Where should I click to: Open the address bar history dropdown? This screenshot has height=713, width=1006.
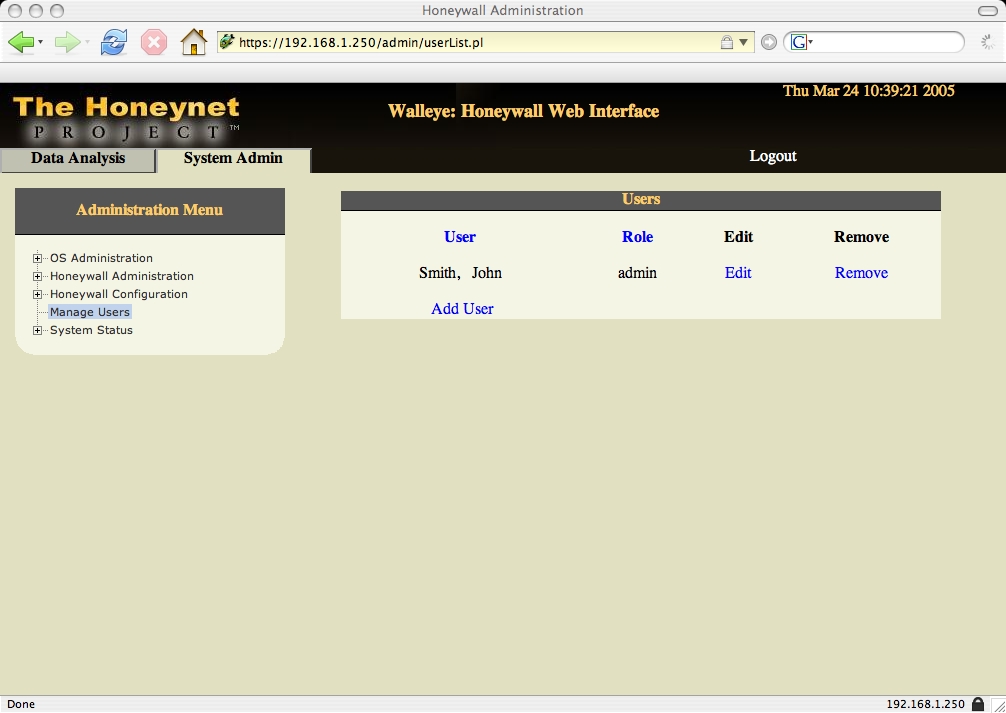pyautogui.click(x=744, y=42)
